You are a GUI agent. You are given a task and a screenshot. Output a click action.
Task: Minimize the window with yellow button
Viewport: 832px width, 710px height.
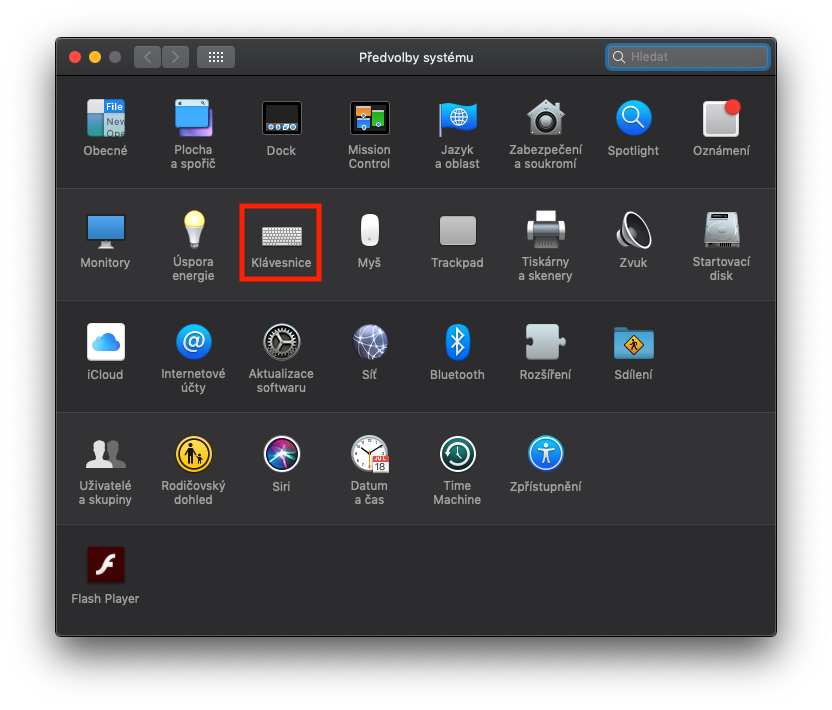(x=95, y=57)
